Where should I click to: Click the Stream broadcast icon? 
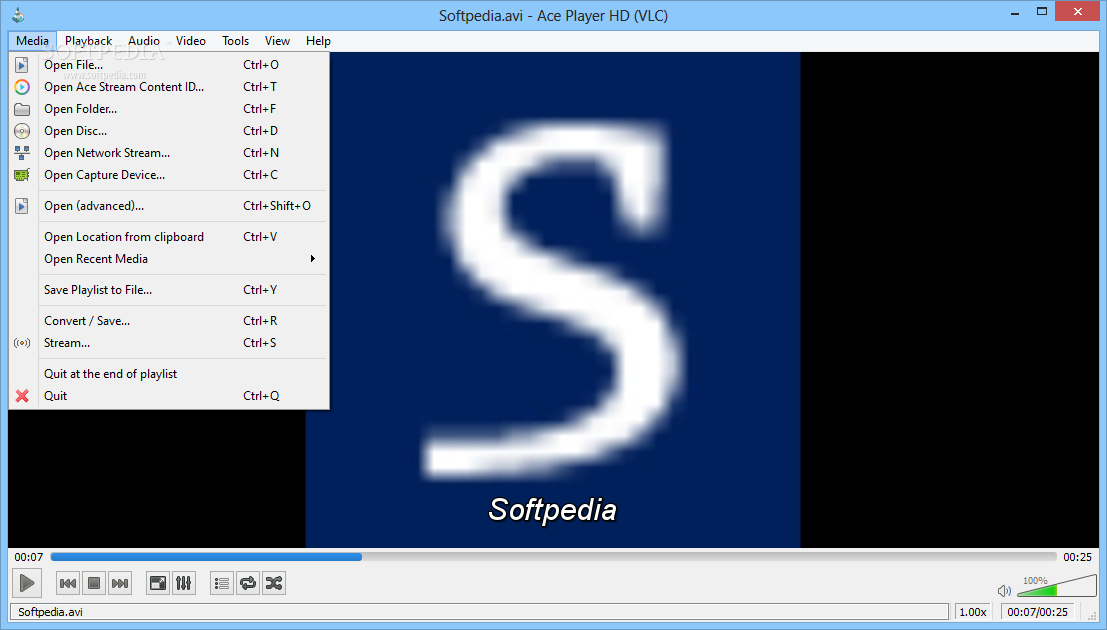click(x=22, y=343)
